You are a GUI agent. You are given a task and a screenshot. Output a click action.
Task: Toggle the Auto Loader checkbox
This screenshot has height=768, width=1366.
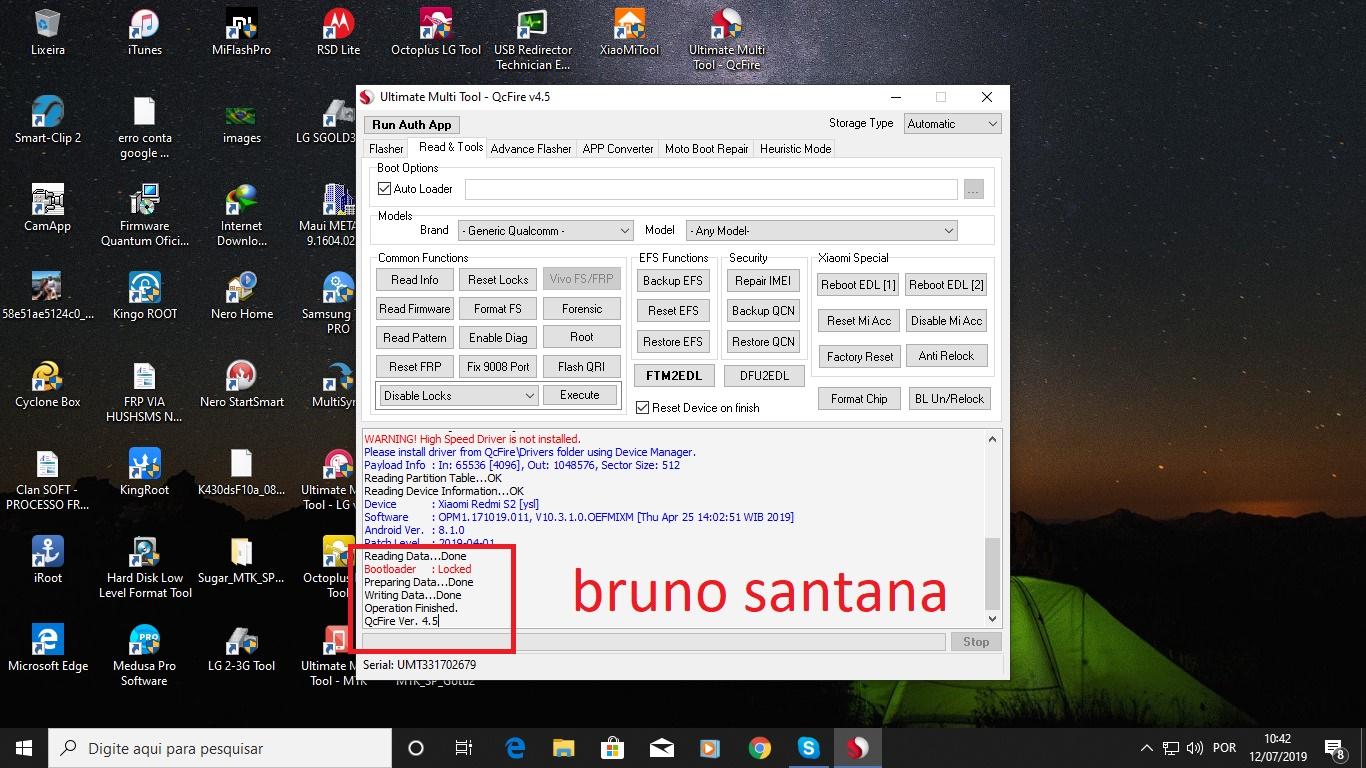pyautogui.click(x=384, y=189)
